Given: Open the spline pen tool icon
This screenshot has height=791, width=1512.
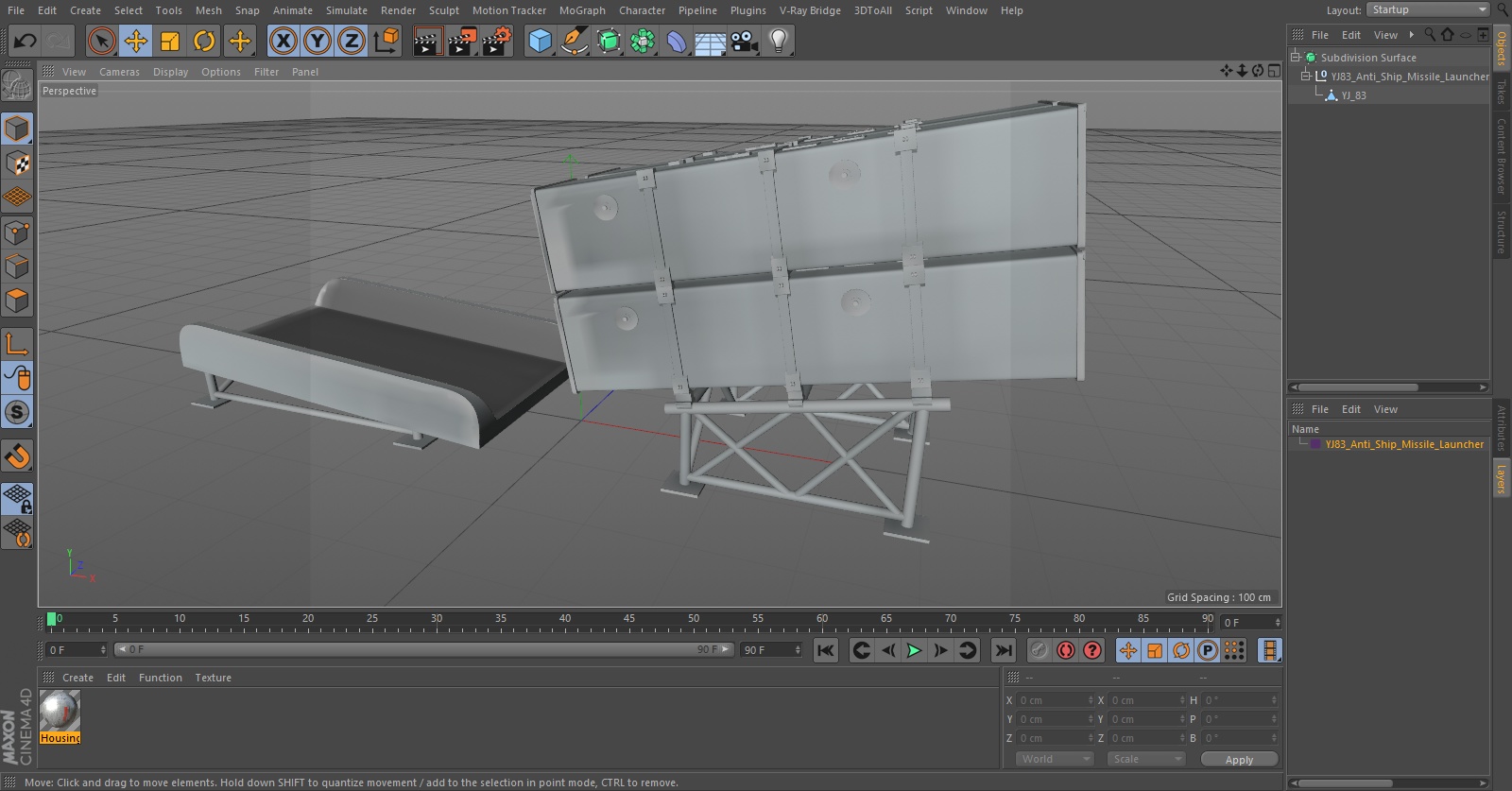Looking at the screenshot, I should [x=574, y=41].
